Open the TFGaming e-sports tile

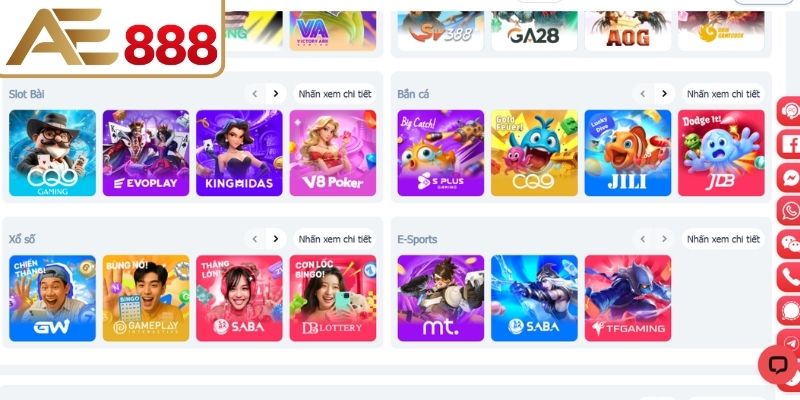[628, 298]
